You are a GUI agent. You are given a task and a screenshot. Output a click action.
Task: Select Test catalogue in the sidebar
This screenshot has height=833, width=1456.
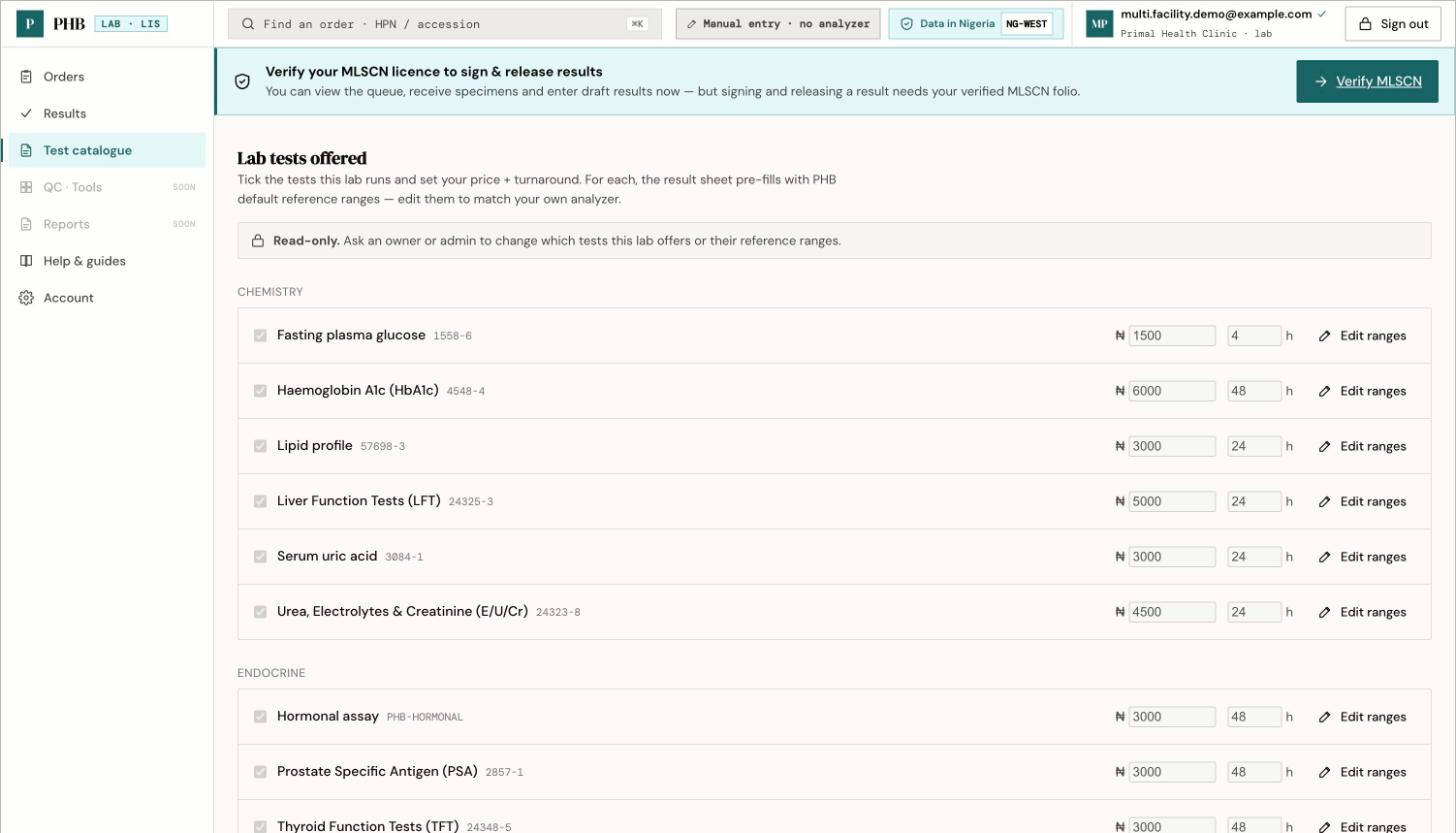(x=107, y=151)
